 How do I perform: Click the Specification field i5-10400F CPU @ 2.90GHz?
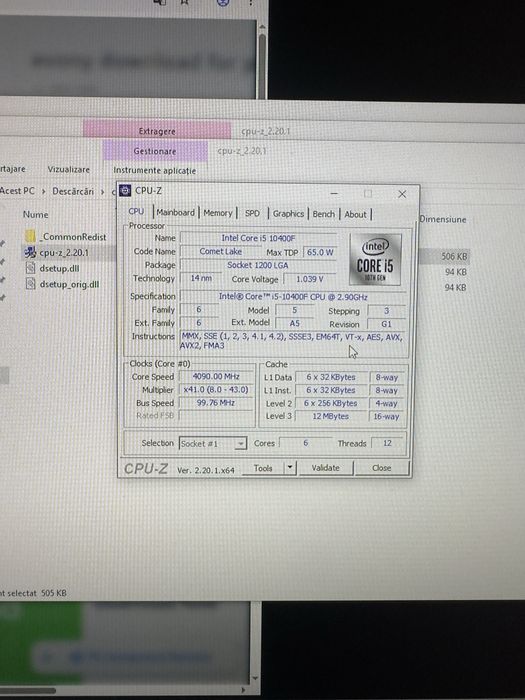click(293, 296)
